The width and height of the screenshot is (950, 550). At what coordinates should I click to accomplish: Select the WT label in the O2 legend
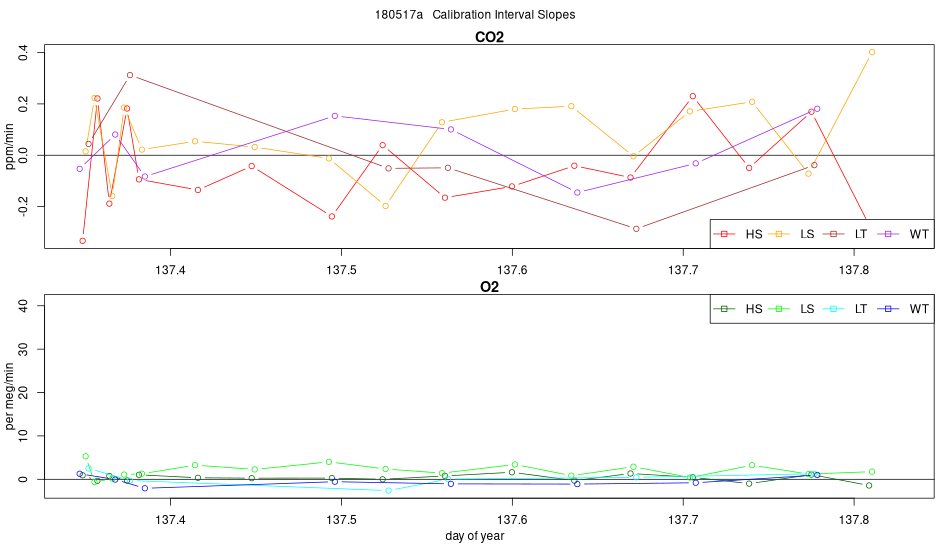(x=918, y=309)
